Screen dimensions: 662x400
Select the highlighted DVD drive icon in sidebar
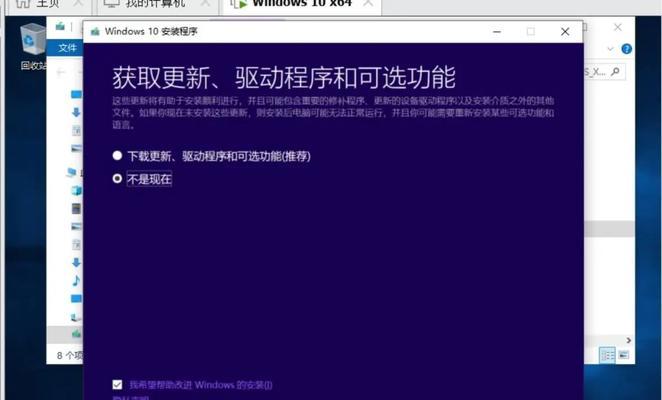(x=76, y=334)
